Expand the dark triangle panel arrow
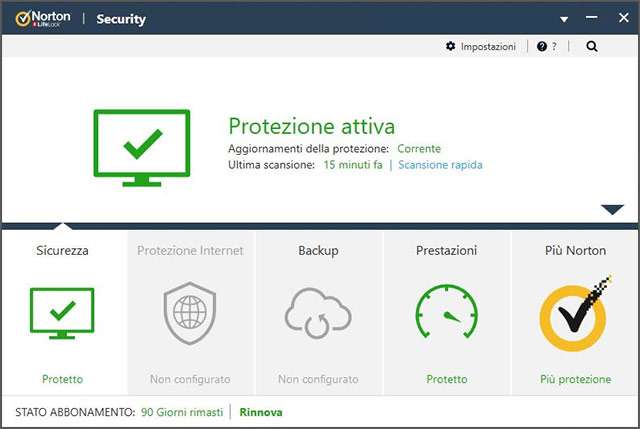Screen dimensions: 640x429 click(x=612, y=210)
